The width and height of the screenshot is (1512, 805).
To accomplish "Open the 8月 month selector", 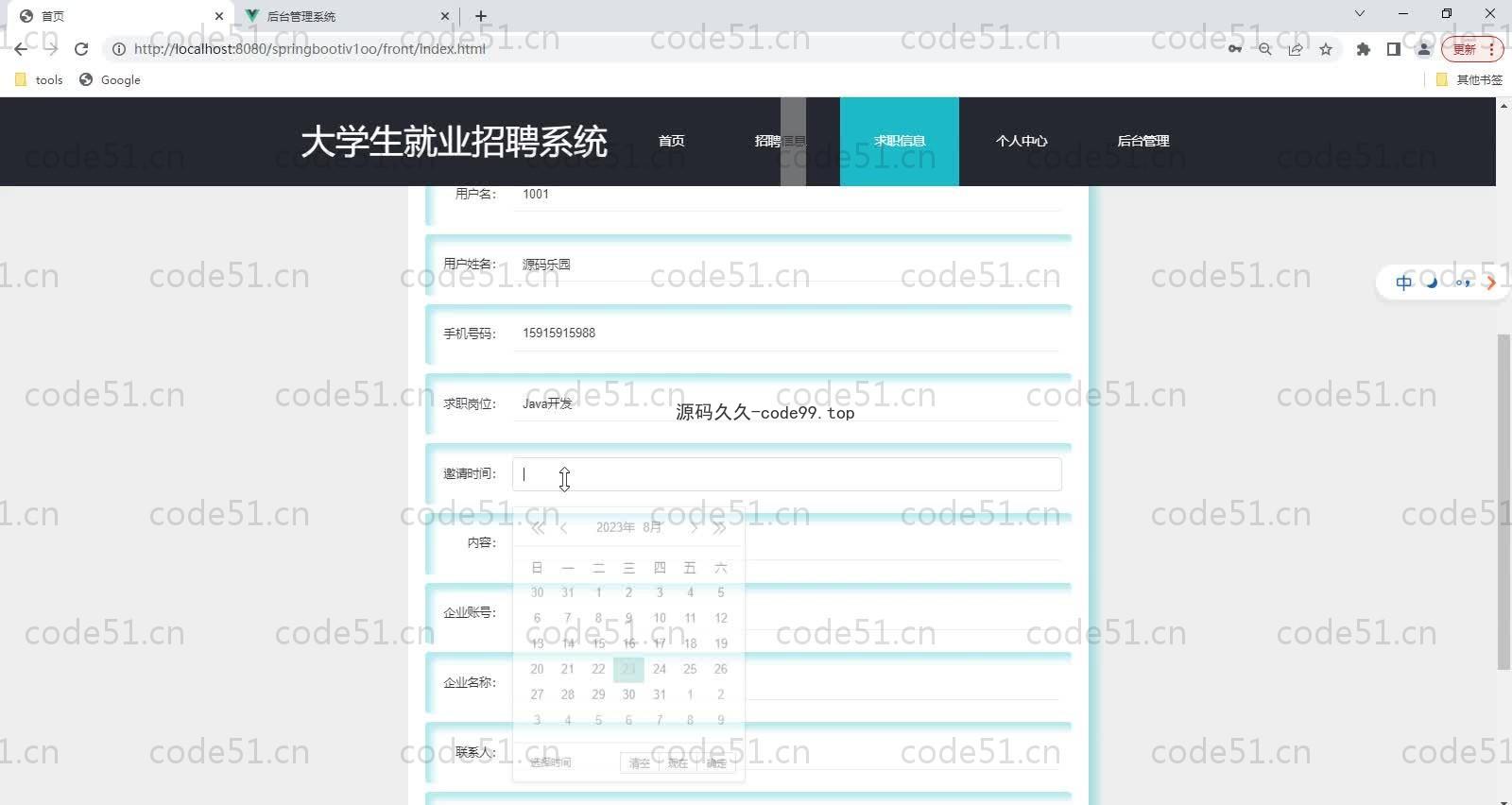I will pyautogui.click(x=652, y=527).
